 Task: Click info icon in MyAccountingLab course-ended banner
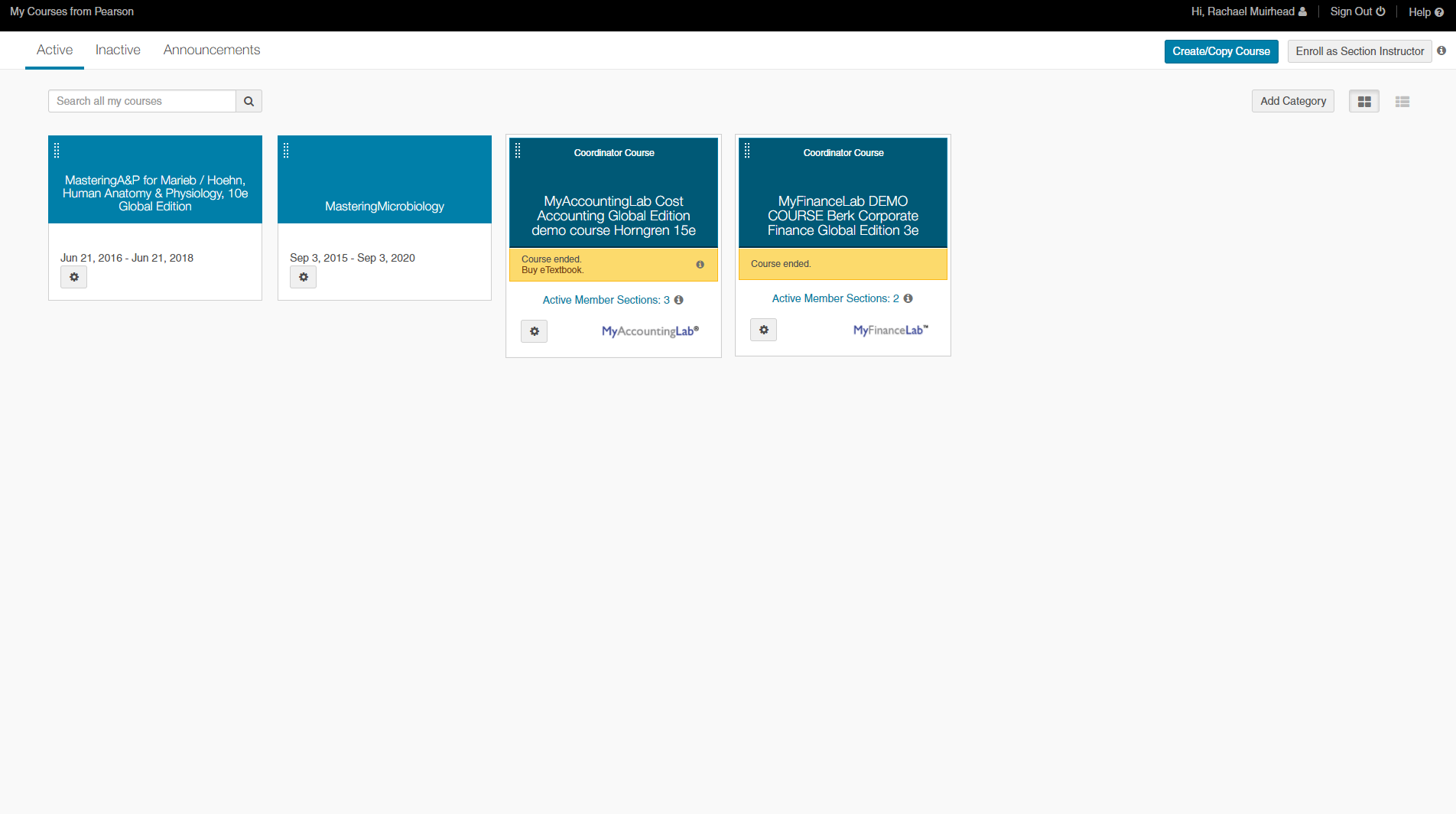coord(700,265)
